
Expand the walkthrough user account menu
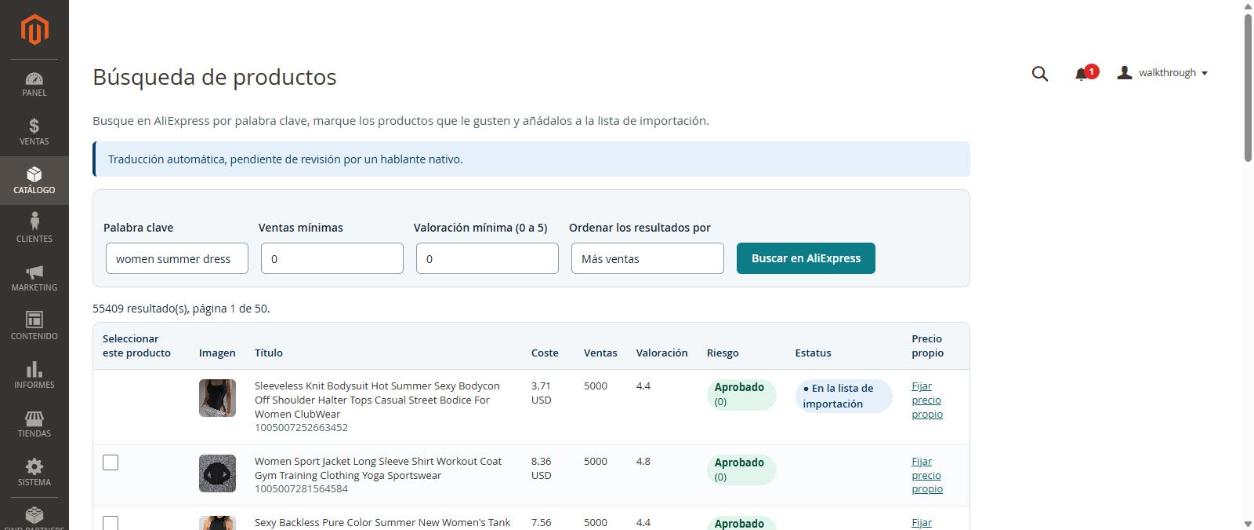(1163, 73)
